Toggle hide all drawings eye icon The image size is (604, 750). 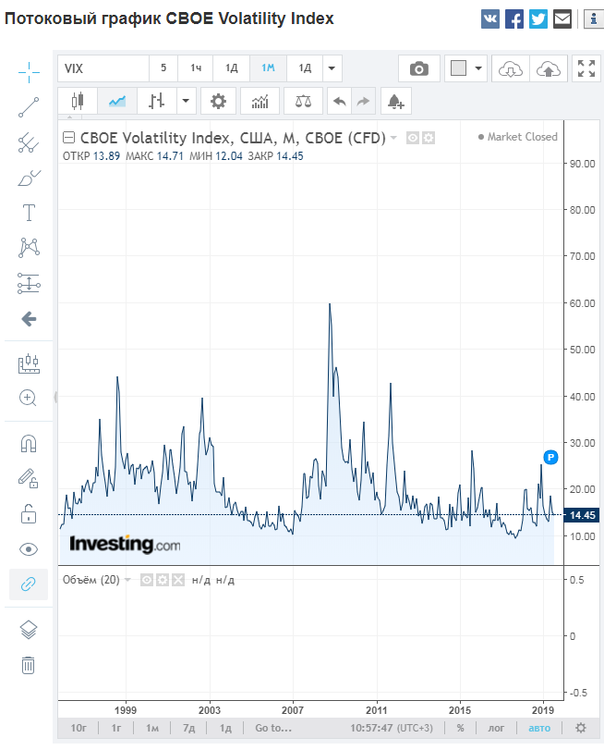click(29, 549)
